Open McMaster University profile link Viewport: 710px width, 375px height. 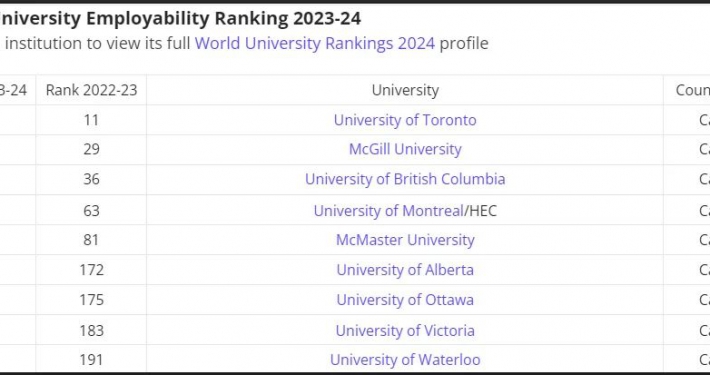pyautogui.click(x=405, y=240)
